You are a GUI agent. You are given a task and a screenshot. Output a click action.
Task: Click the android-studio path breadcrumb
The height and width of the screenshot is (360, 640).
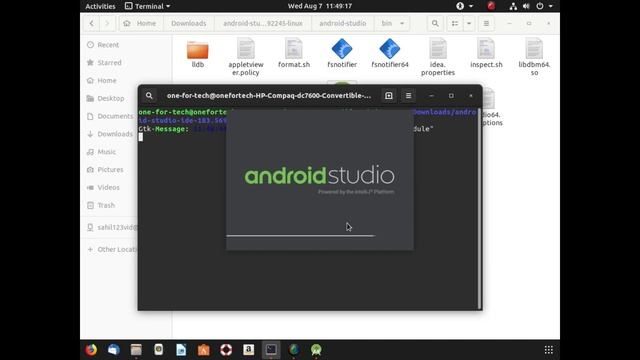[x=343, y=24]
